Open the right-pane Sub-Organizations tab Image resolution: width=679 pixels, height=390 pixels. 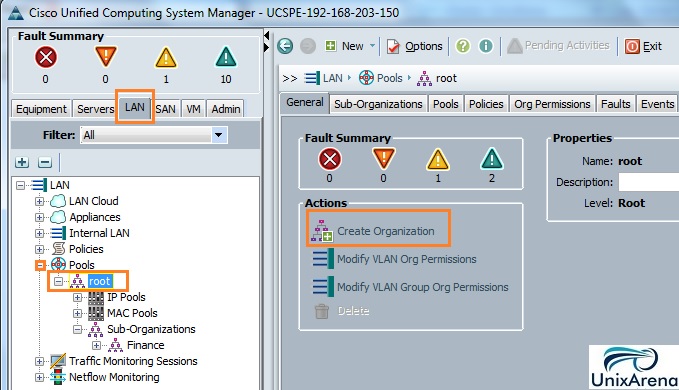coord(378,104)
